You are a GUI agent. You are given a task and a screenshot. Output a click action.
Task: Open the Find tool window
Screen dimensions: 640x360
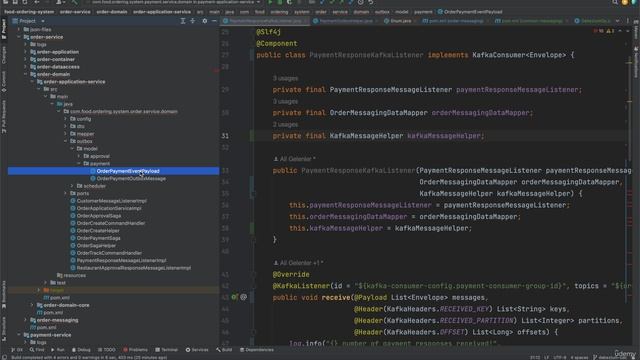tap(37, 350)
